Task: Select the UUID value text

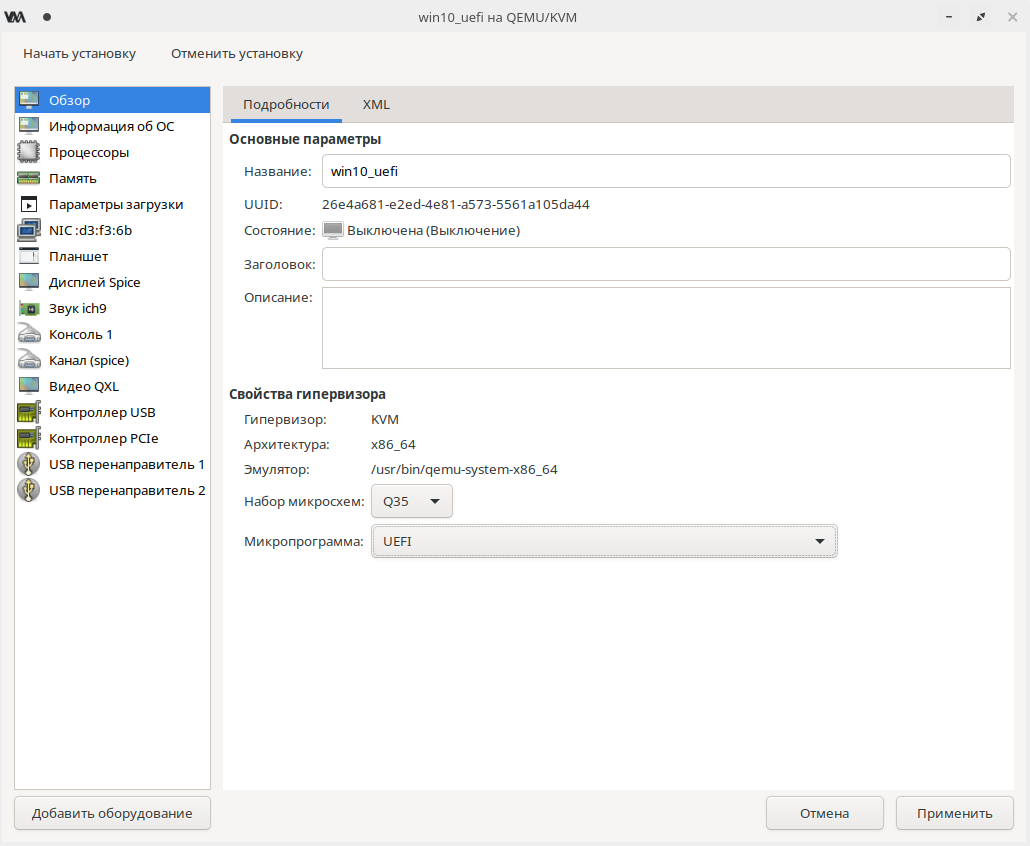Action: [456, 204]
